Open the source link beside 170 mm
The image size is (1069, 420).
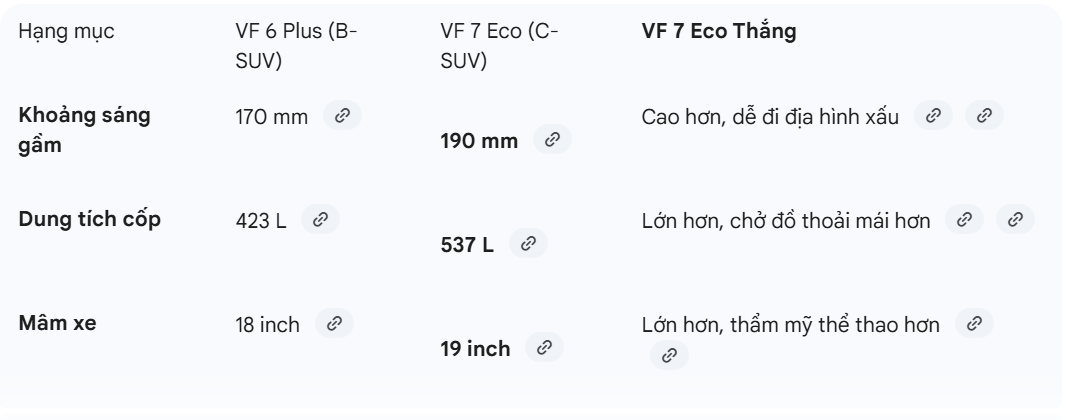point(342,116)
